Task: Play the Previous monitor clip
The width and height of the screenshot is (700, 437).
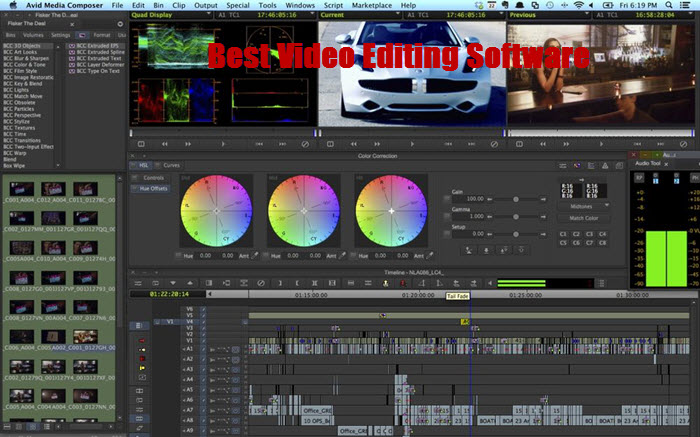Action: pos(601,144)
